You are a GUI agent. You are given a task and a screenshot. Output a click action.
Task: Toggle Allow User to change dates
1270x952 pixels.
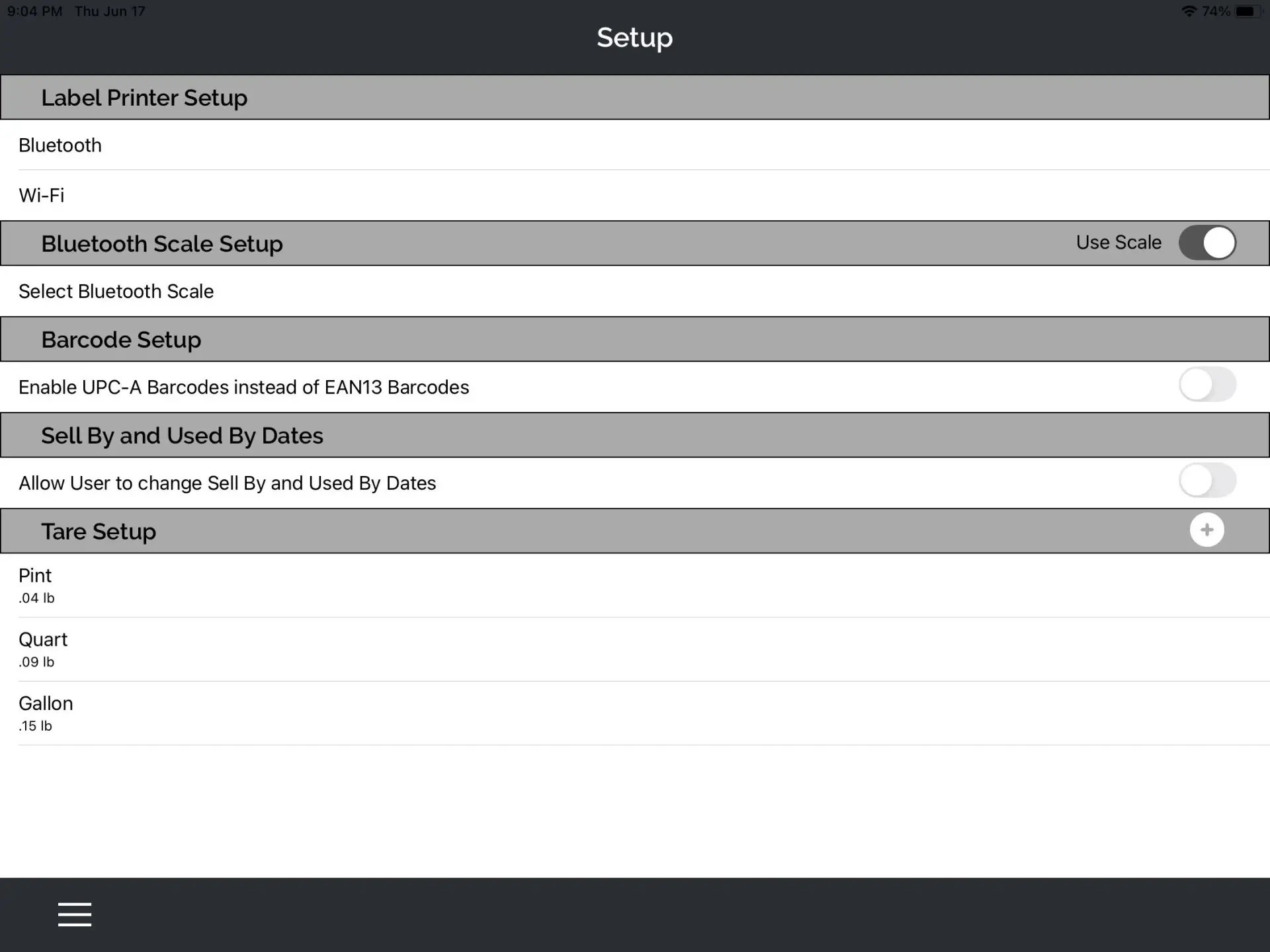point(1207,481)
